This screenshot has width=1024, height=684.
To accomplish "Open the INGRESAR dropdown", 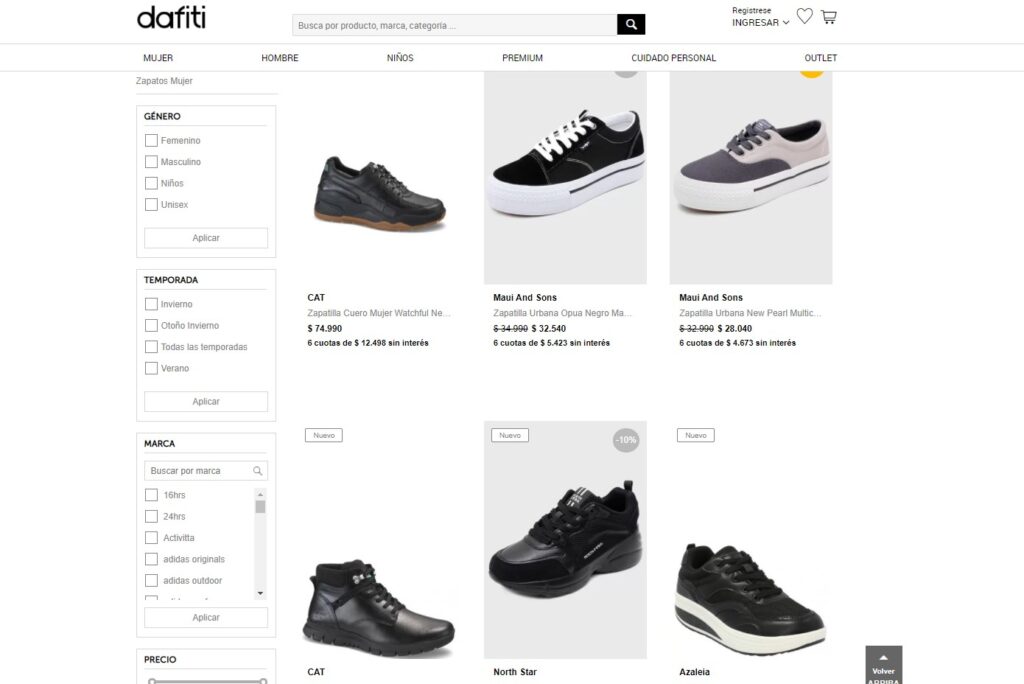I will pos(760,22).
